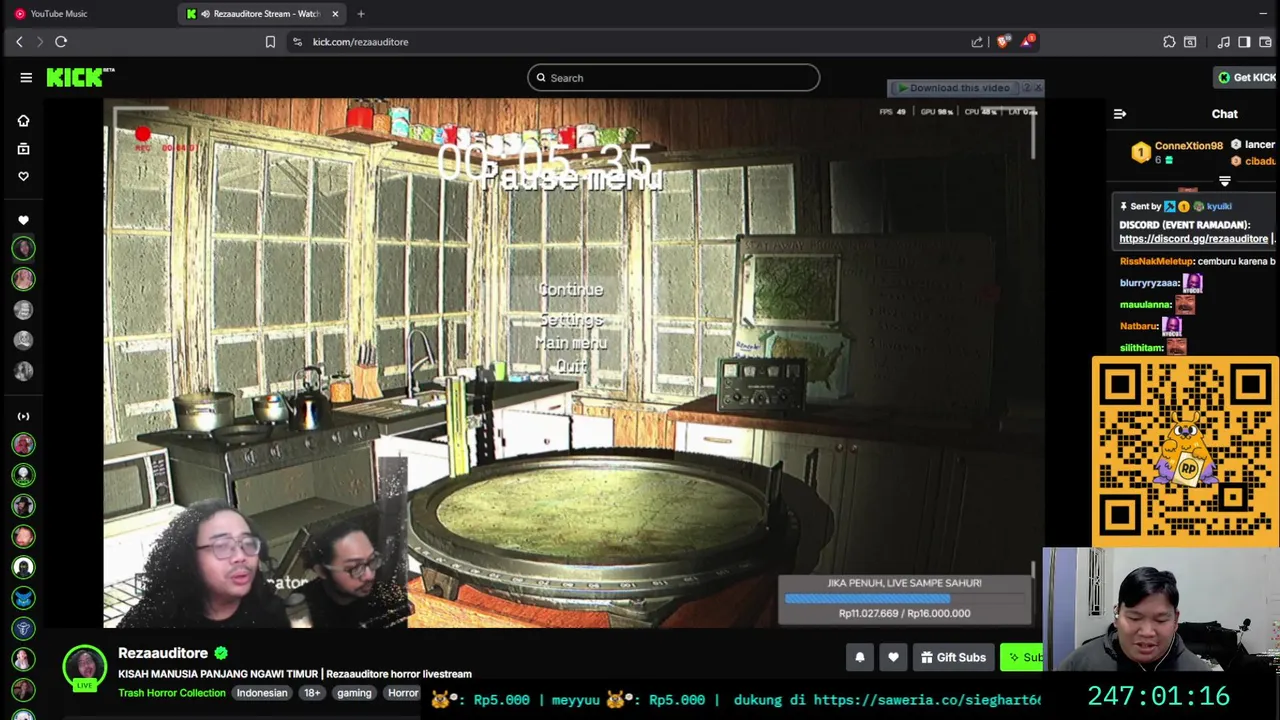Image resolution: width=1280 pixels, height=720 pixels.
Task: Open the Extensions puzzle icon
Action: 1169,42
